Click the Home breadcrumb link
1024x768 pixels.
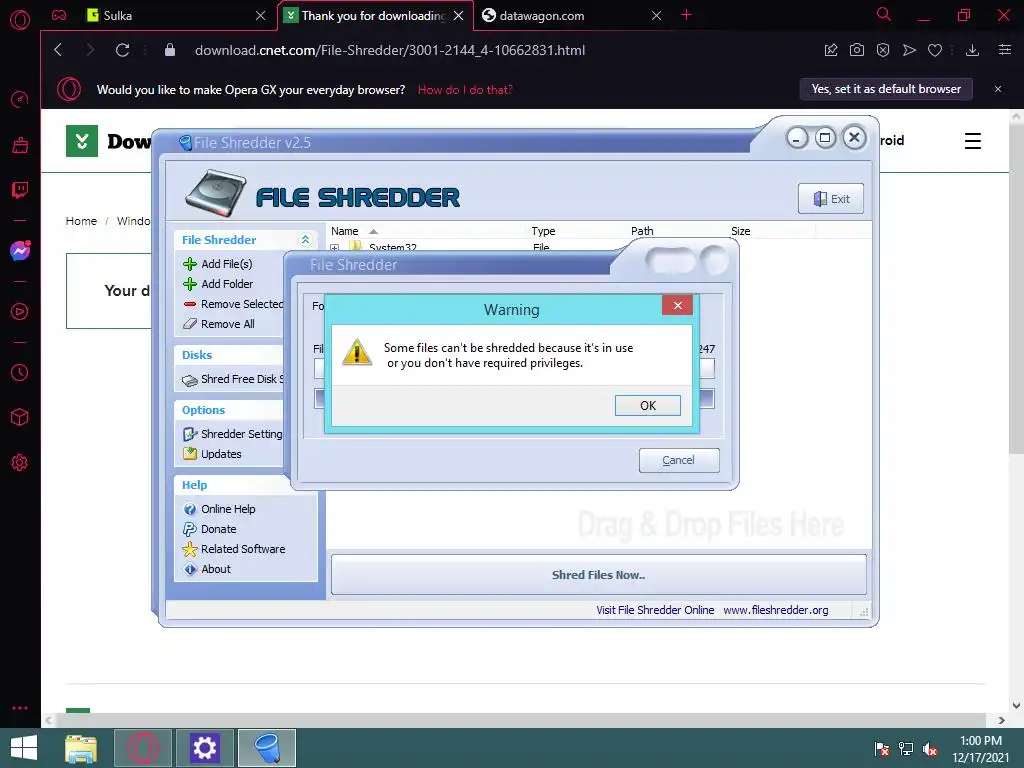(81, 221)
